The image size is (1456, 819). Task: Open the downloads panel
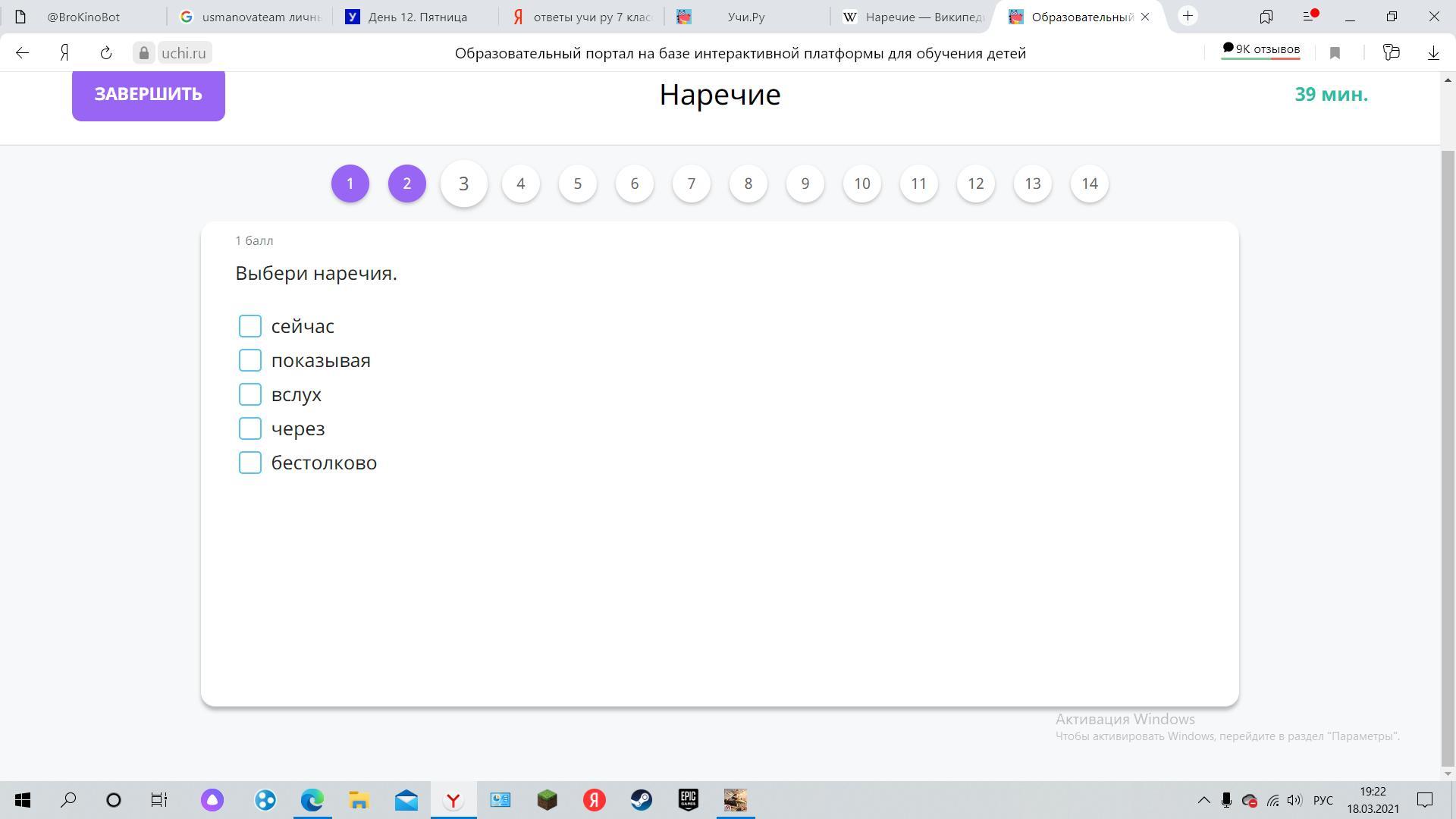pyautogui.click(x=1433, y=53)
